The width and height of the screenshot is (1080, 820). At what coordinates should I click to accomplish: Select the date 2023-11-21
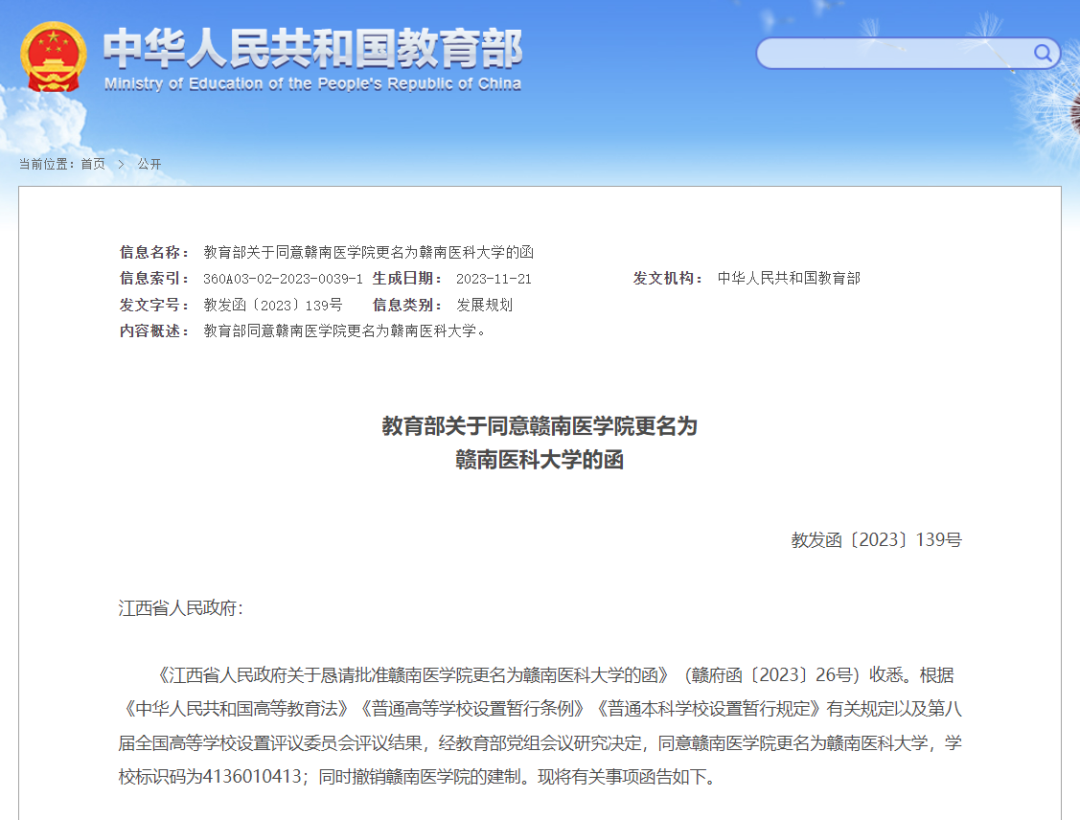click(494, 279)
